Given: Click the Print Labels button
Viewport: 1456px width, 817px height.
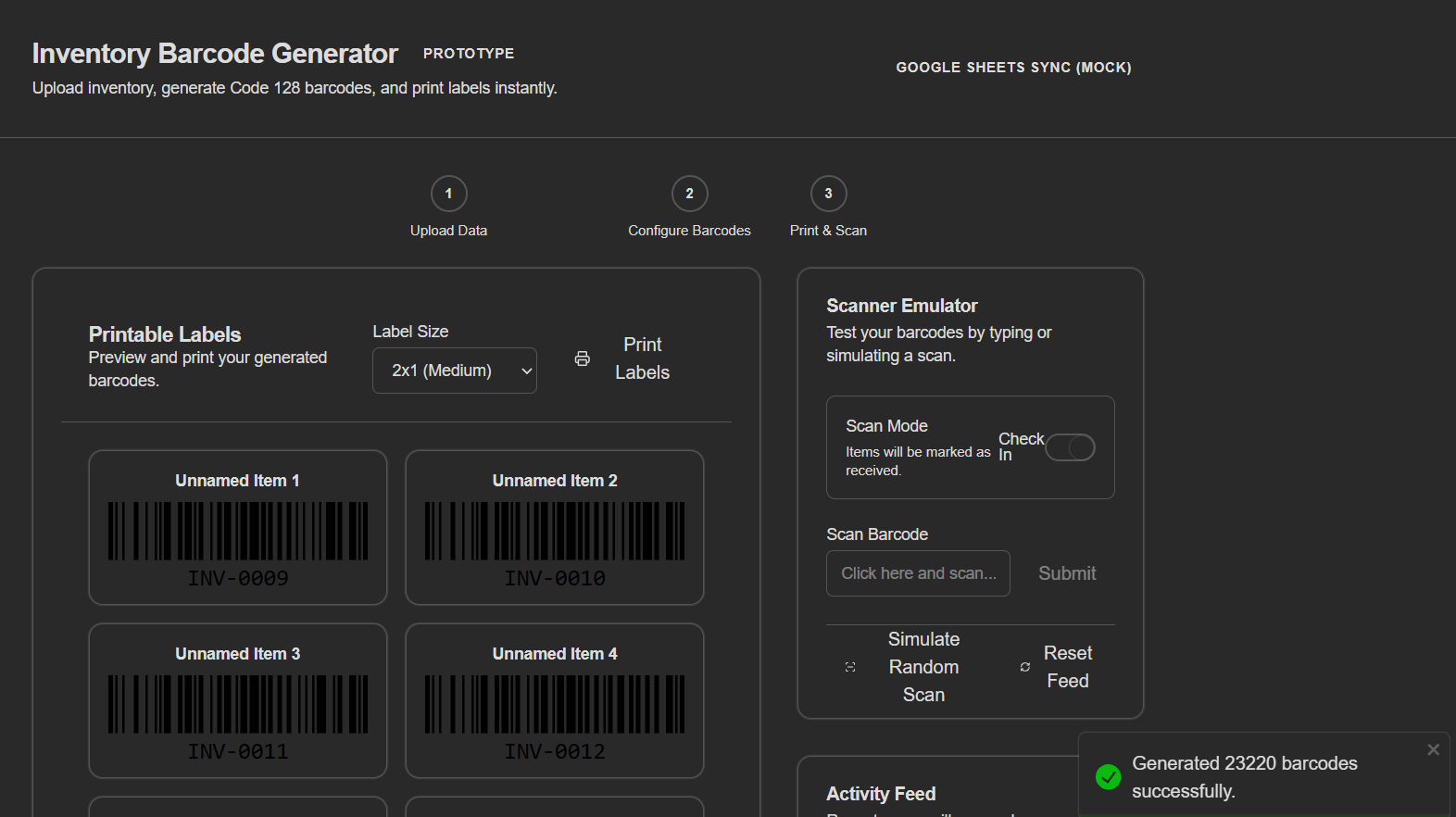Looking at the screenshot, I should (x=624, y=358).
